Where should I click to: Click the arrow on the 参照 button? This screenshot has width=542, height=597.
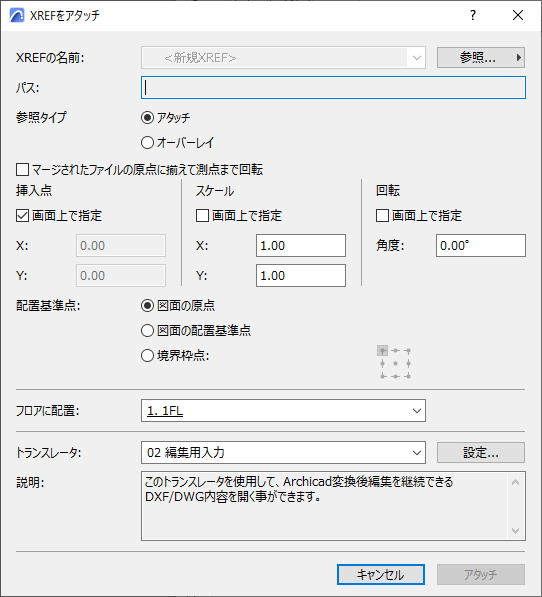(x=518, y=58)
